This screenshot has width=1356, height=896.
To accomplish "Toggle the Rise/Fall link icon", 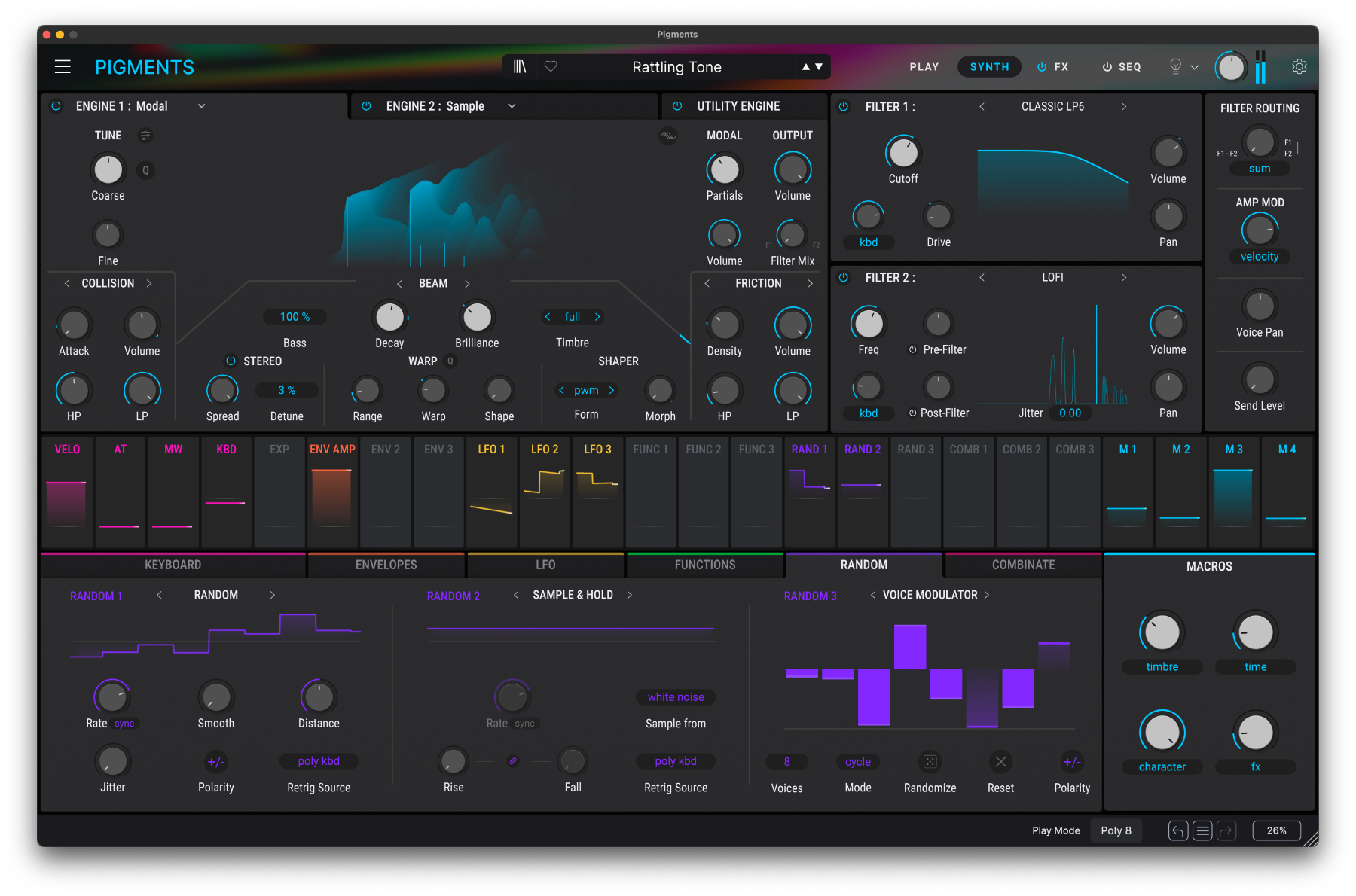I will [x=513, y=761].
